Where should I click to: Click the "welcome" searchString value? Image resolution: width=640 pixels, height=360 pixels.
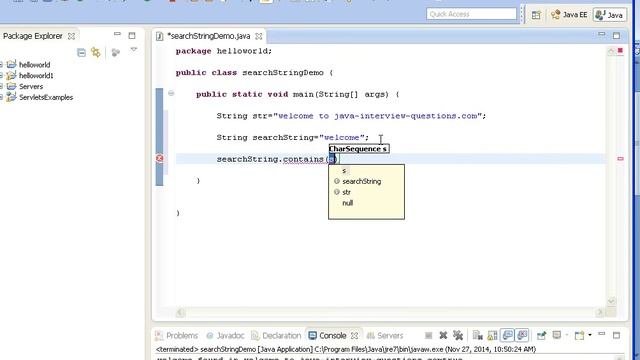[342, 138]
